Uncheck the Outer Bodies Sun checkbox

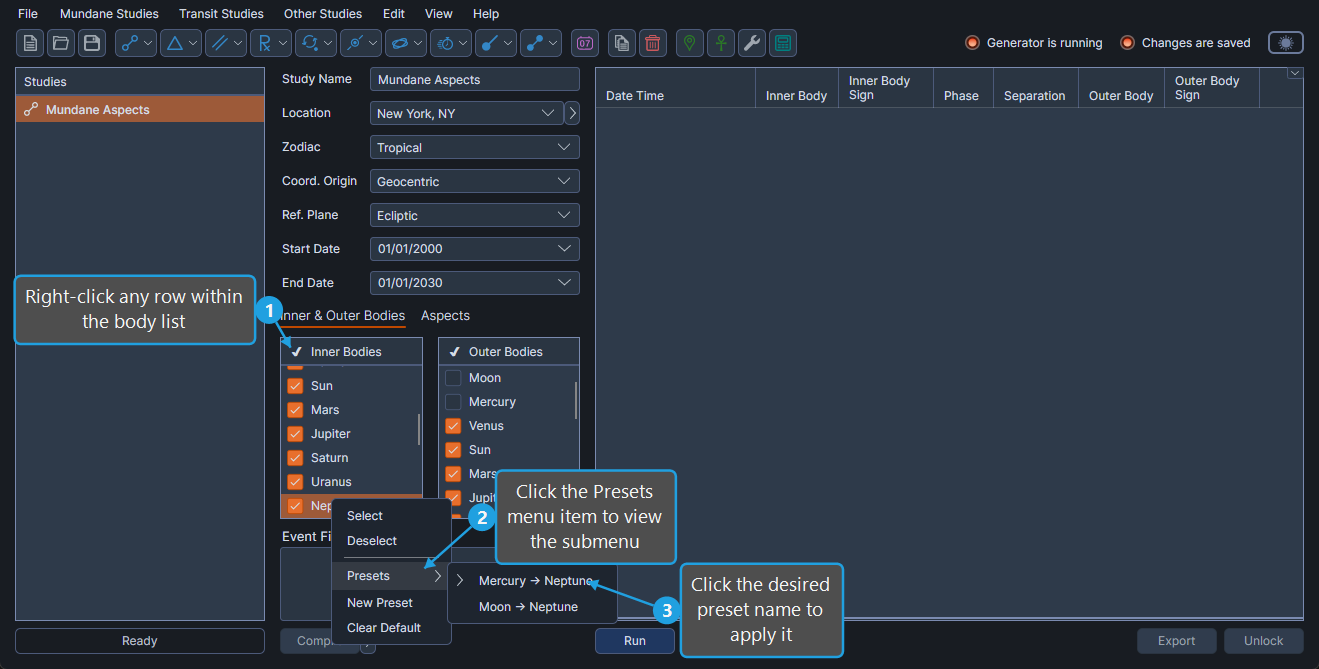[x=453, y=450]
